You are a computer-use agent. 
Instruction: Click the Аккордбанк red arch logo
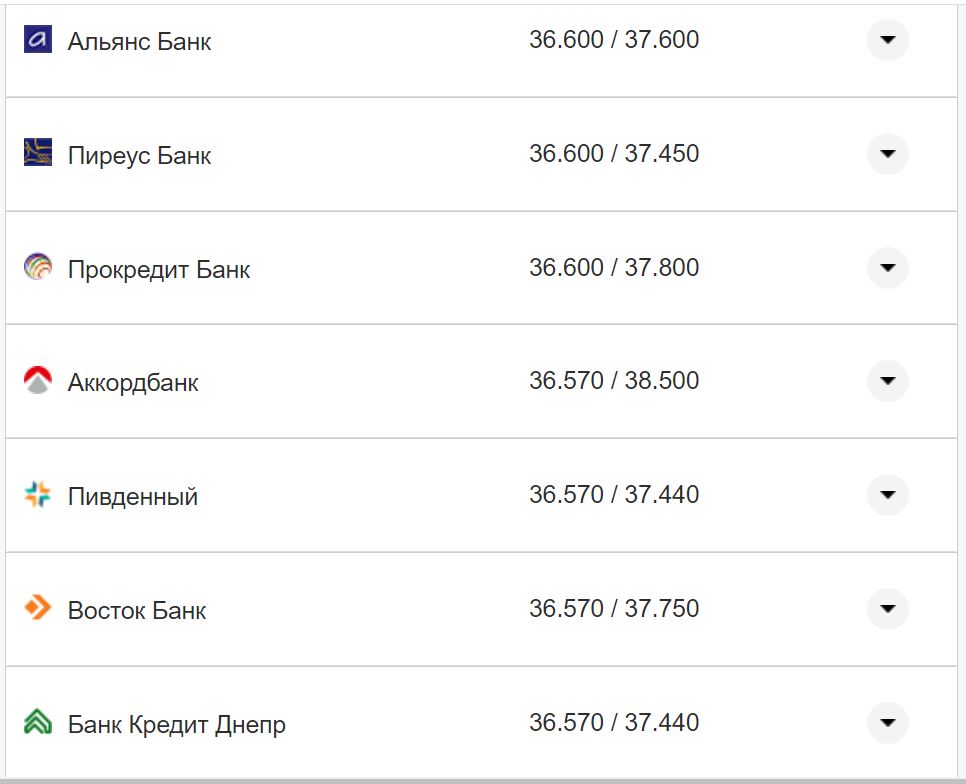[x=36, y=381]
